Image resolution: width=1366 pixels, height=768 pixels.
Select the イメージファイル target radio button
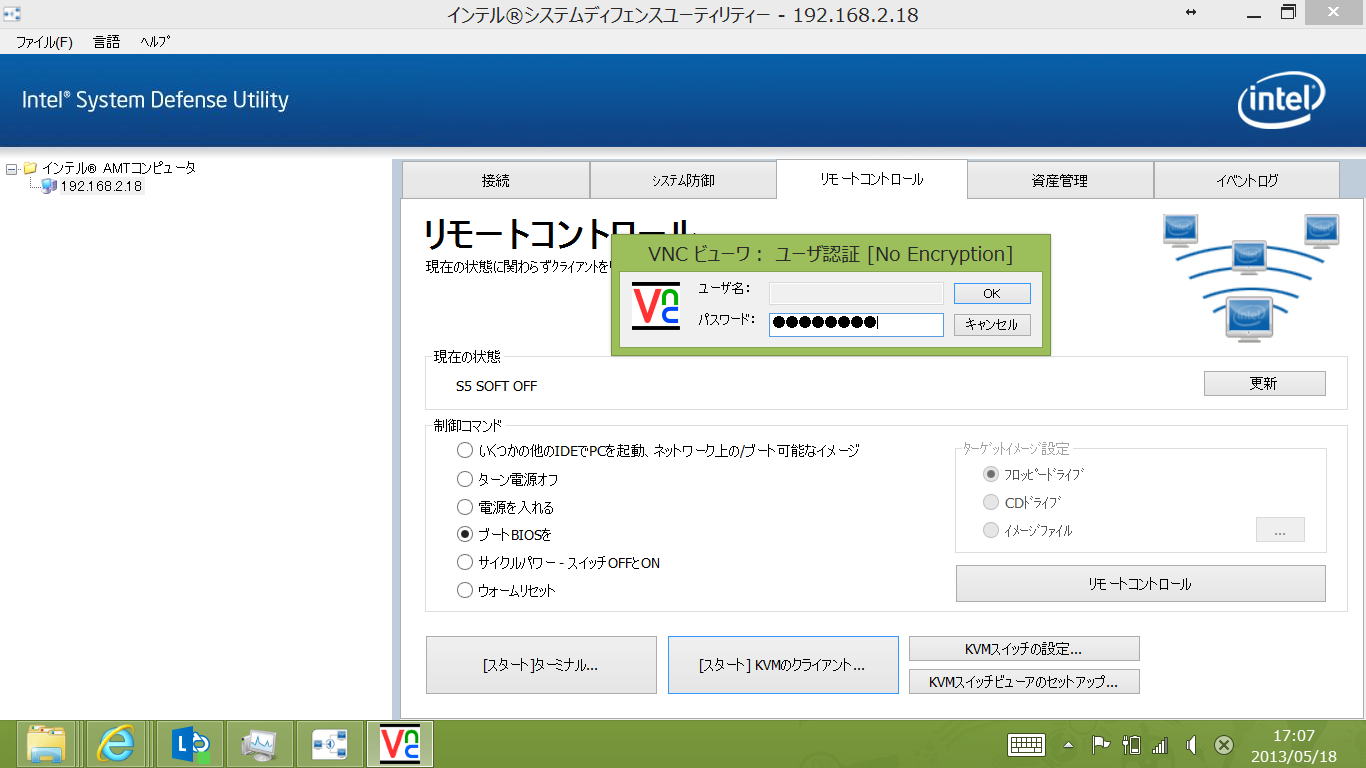coord(991,530)
